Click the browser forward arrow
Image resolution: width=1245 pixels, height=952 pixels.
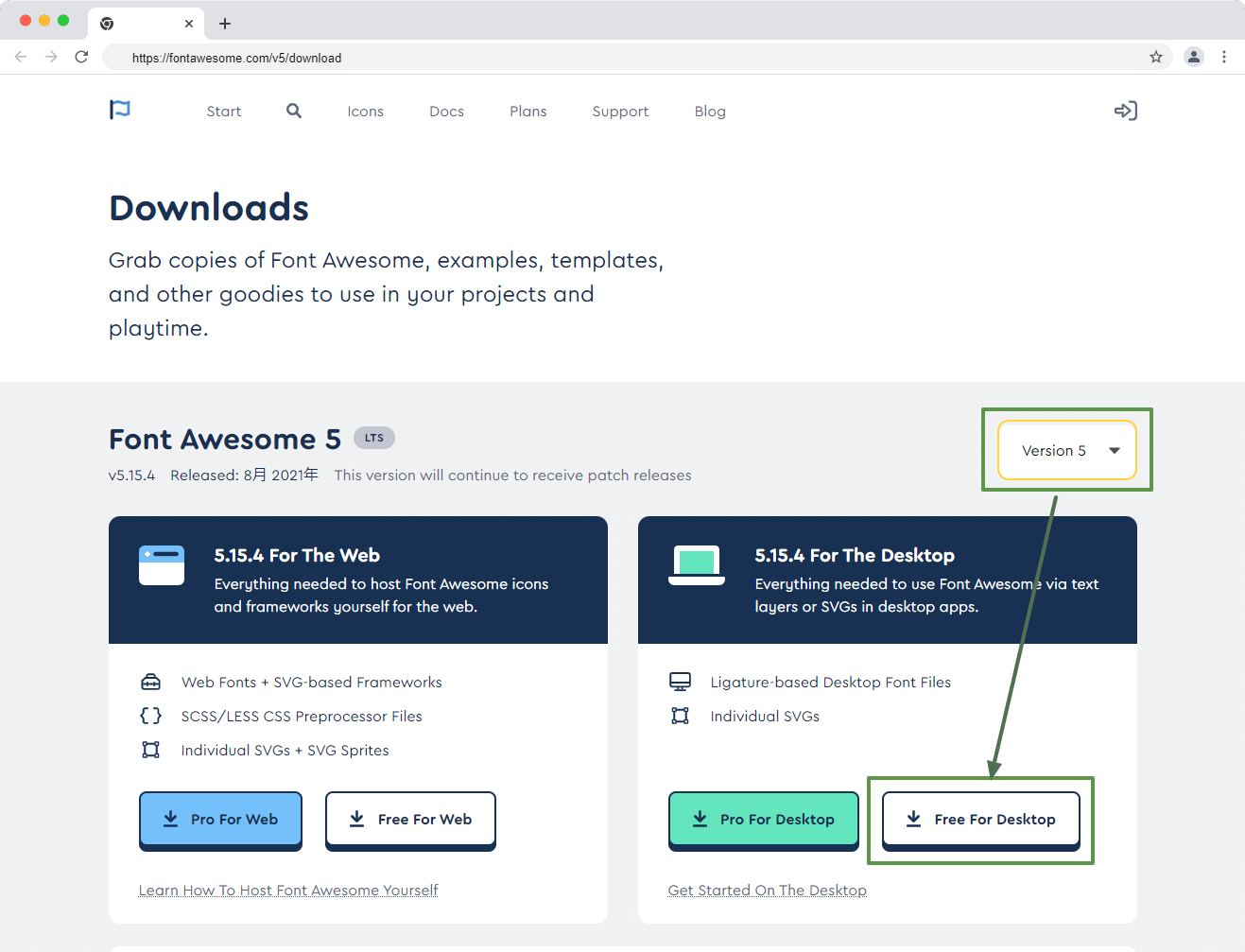[x=51, y=57]
